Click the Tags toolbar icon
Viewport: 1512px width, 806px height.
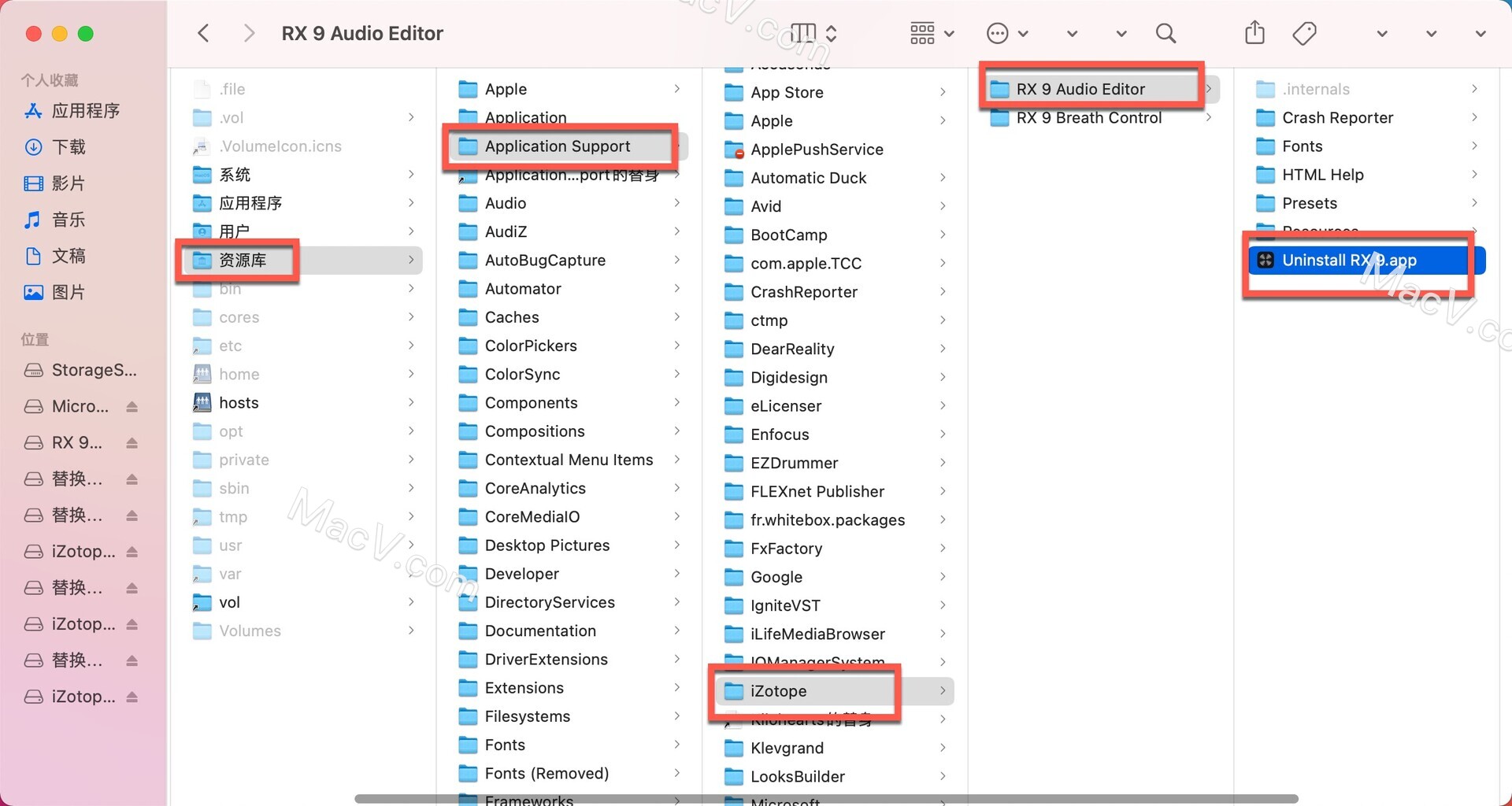click(1304, 33)
